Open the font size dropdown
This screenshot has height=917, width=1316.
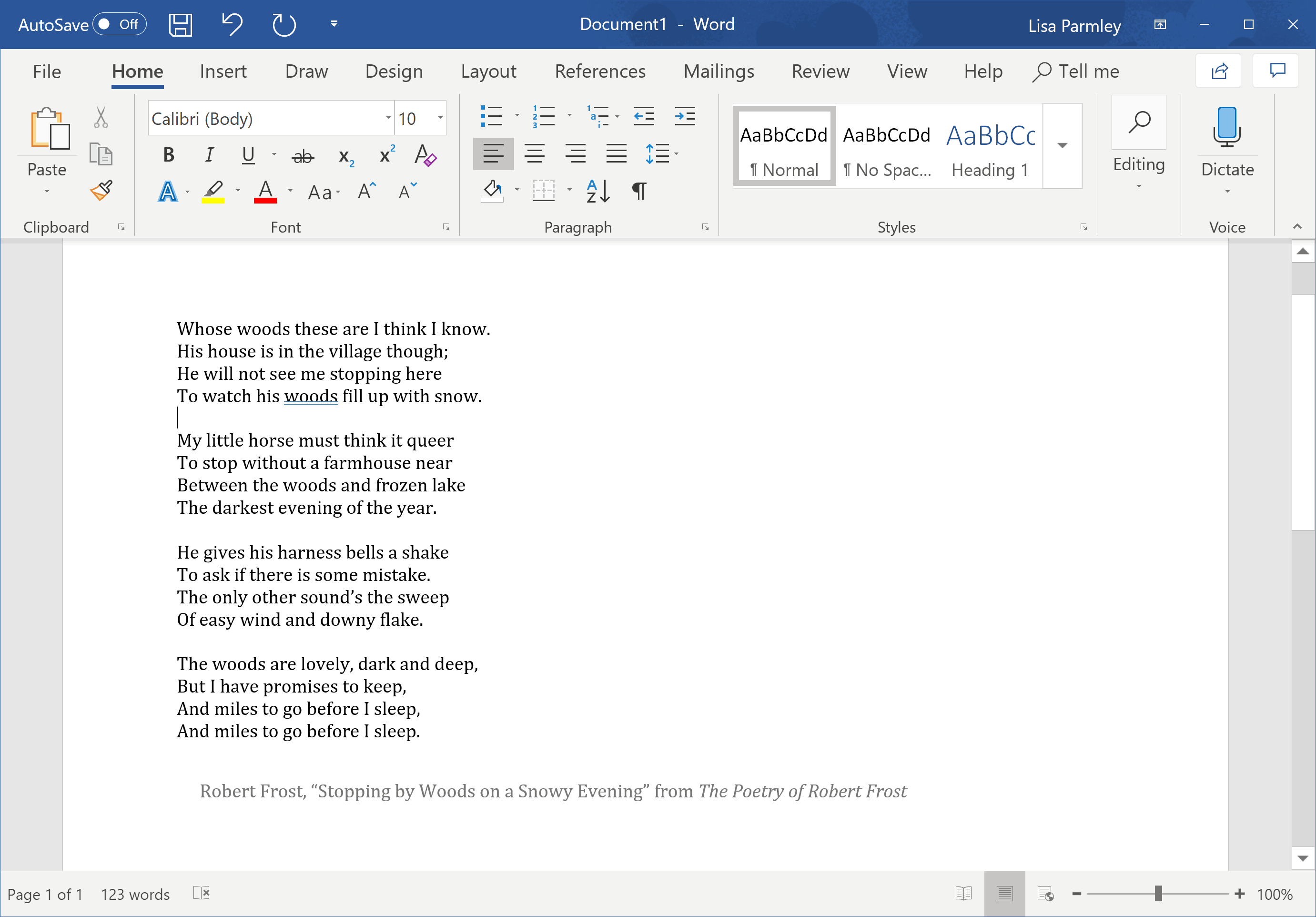coord(440,118)
